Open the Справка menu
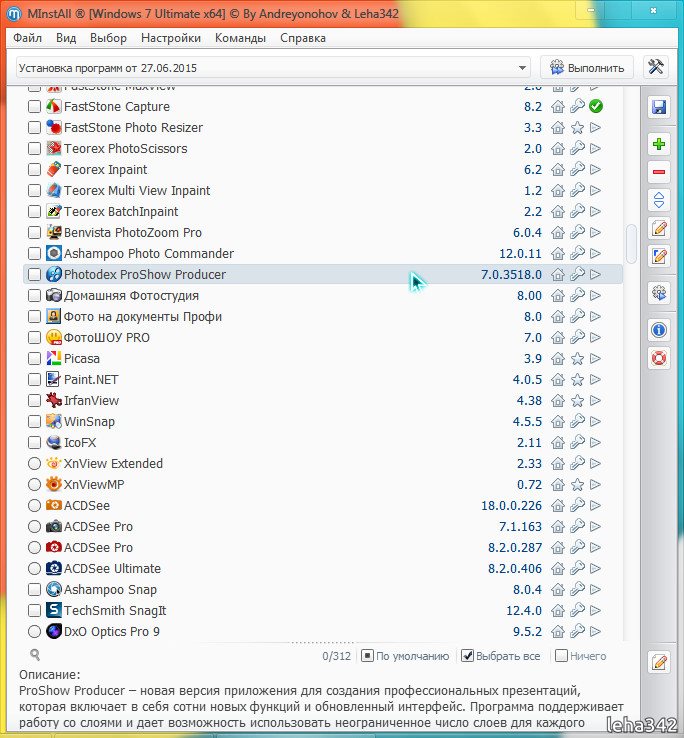 coord(303,38)
